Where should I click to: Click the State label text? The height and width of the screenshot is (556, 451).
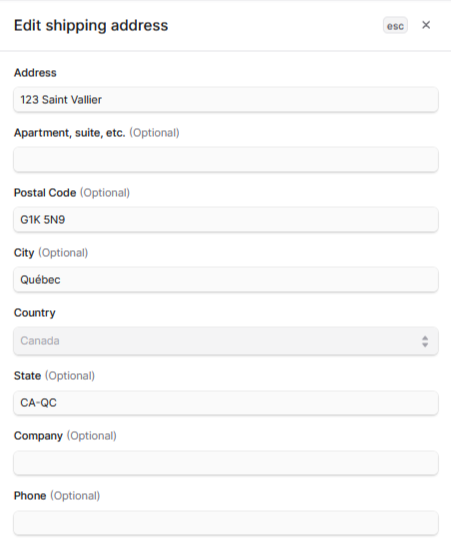[x=27, y=376]
